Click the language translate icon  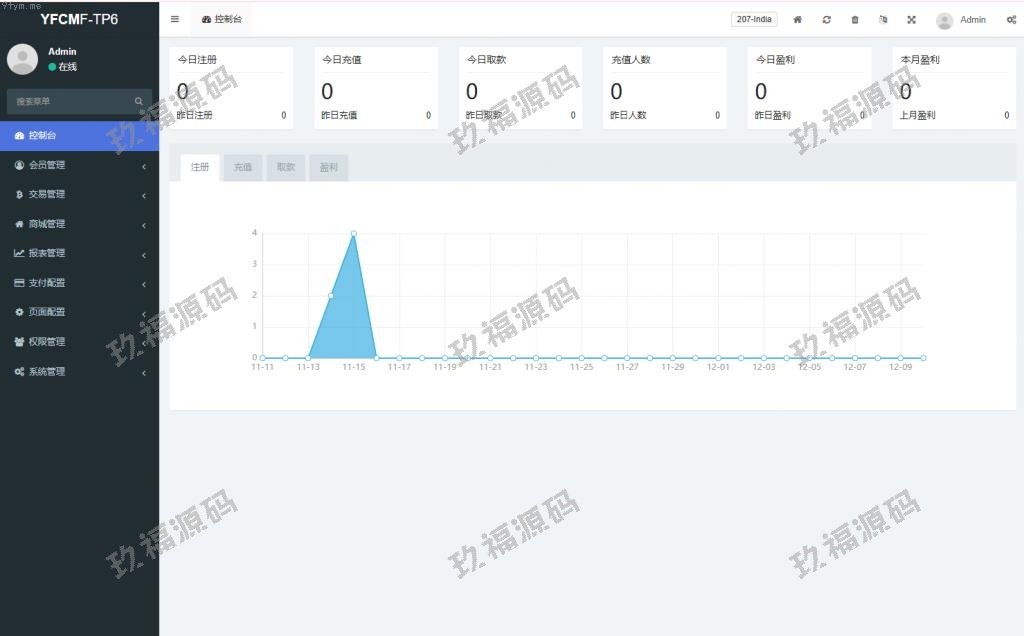[882, 20]
